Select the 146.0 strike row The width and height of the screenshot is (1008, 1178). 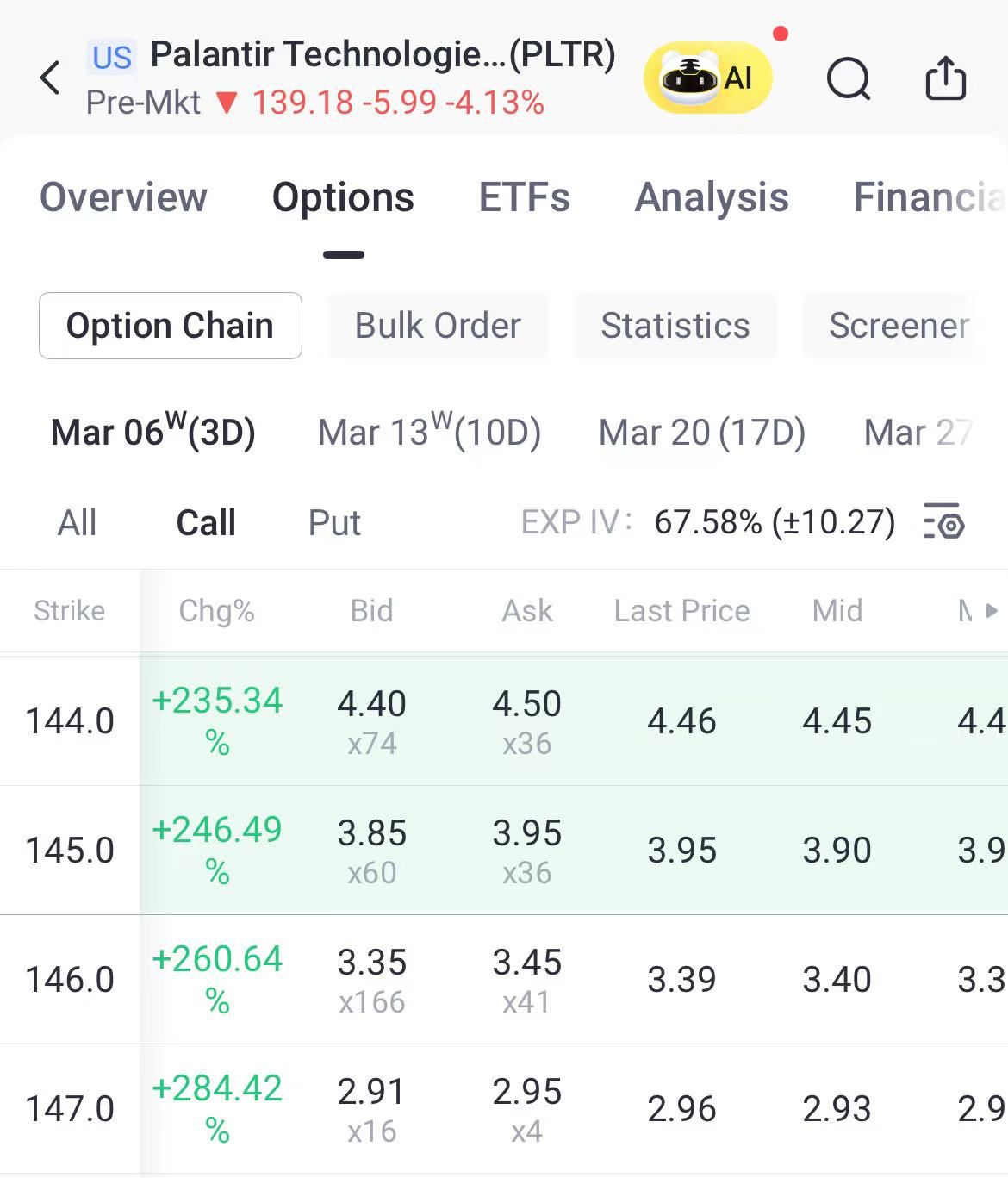(70, 980)
